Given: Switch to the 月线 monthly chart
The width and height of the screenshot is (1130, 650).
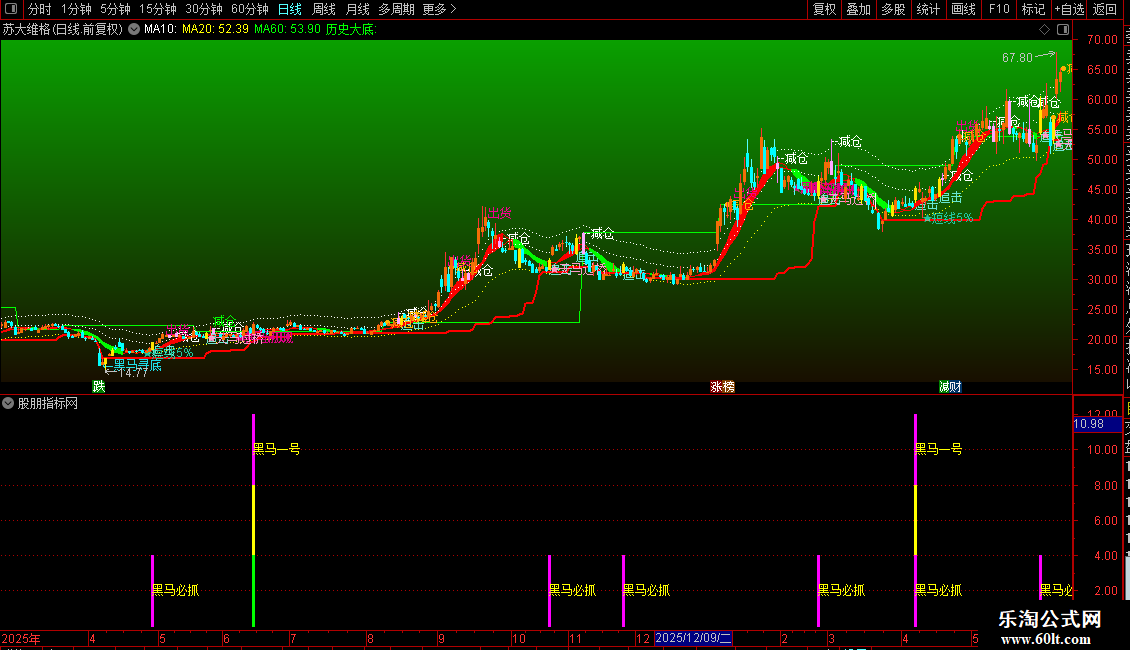Looking at the screenshot, I should (x=357, y=9).
